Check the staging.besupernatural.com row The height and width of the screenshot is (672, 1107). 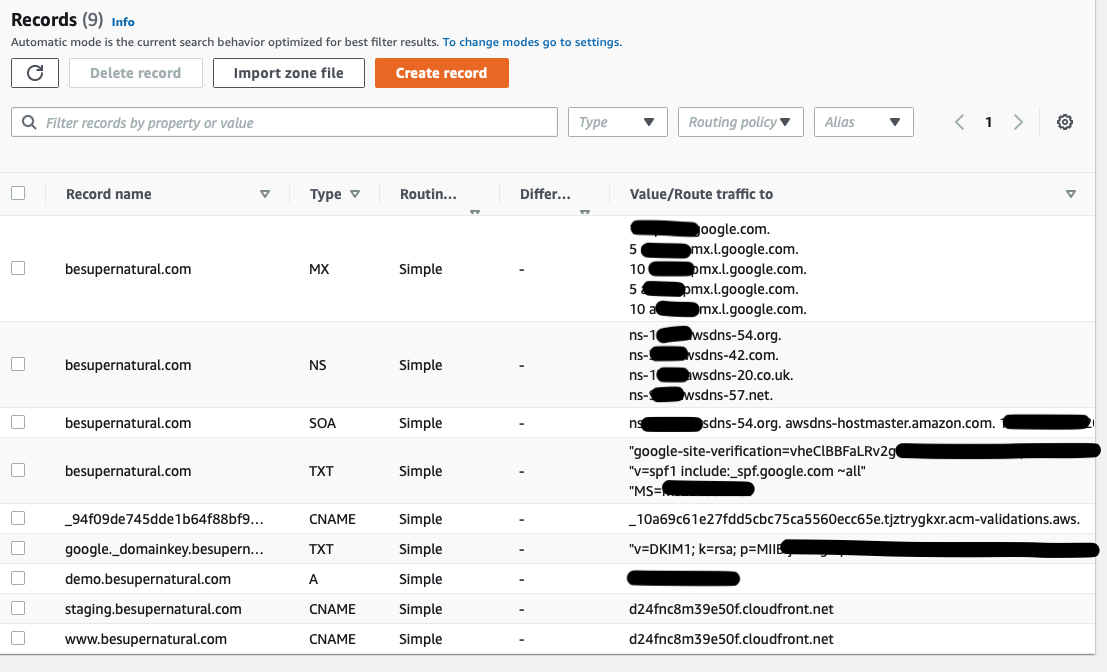click(x=18, y=608)
